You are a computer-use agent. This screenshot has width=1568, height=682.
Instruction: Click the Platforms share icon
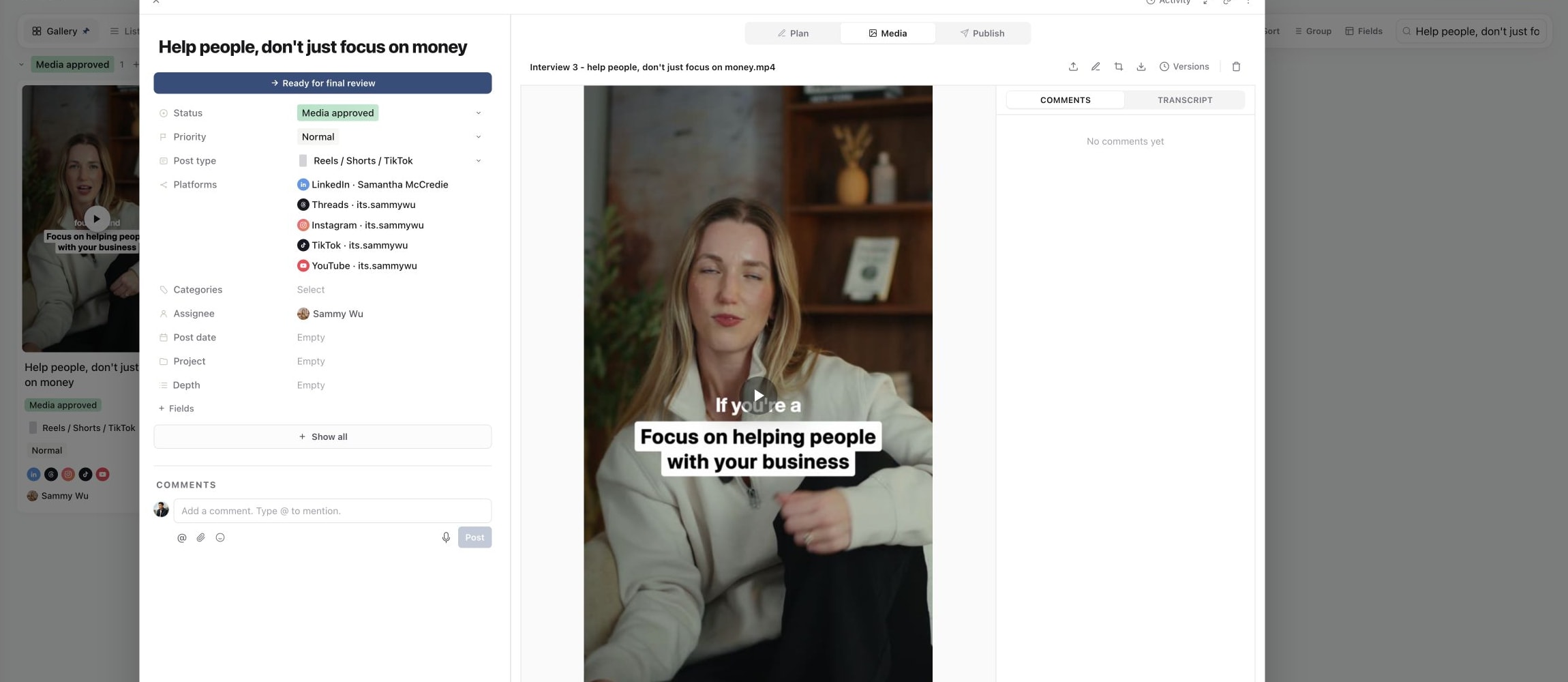(163, 185)
